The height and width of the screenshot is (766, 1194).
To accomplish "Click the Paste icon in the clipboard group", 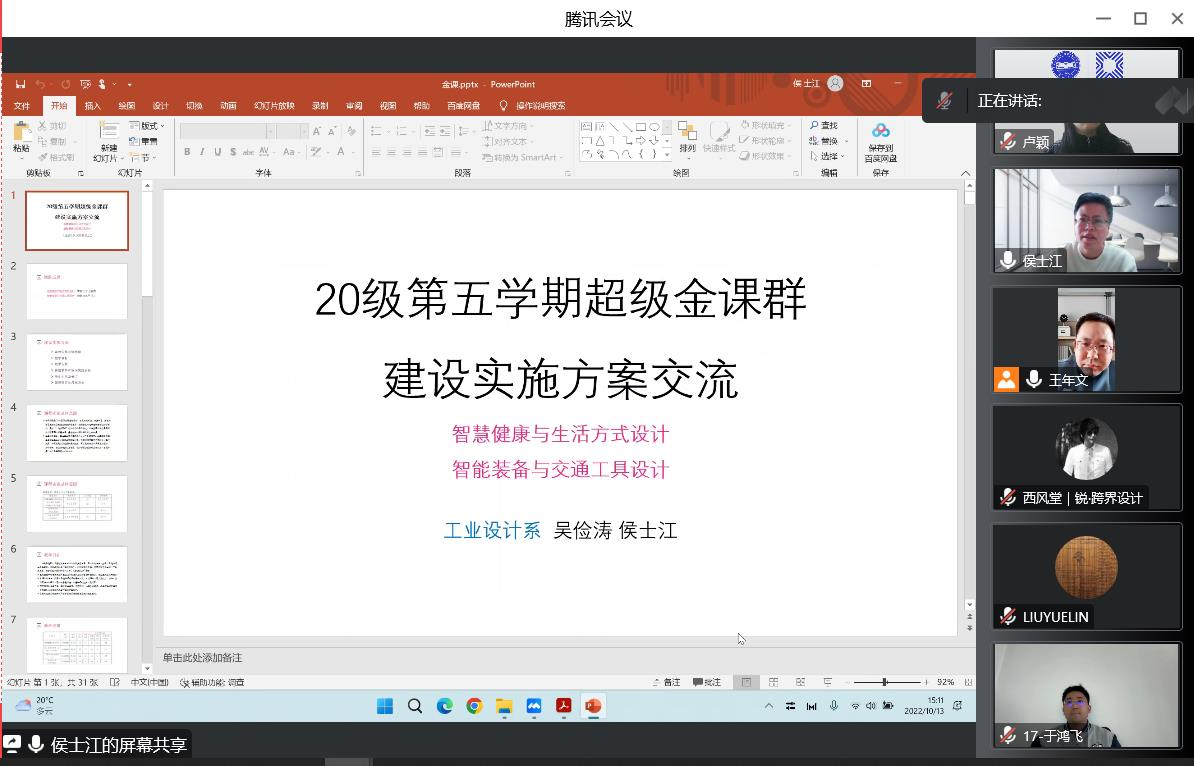I will point(22,133).
